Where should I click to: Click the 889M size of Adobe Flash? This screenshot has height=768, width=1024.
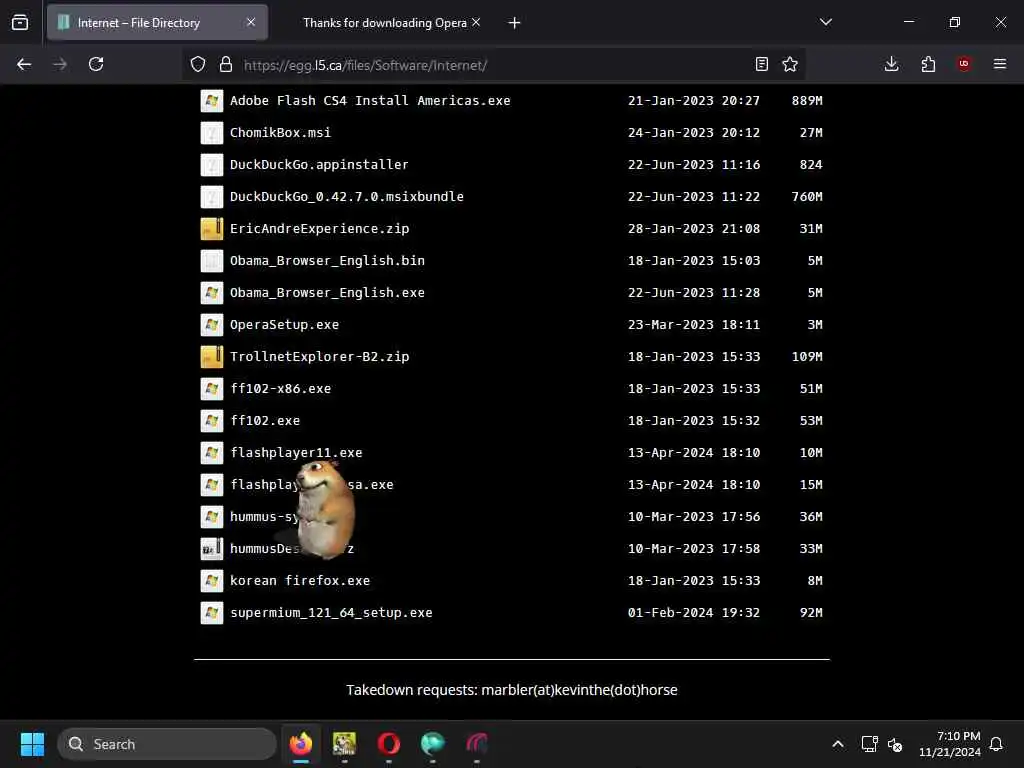tap(807, 101)
